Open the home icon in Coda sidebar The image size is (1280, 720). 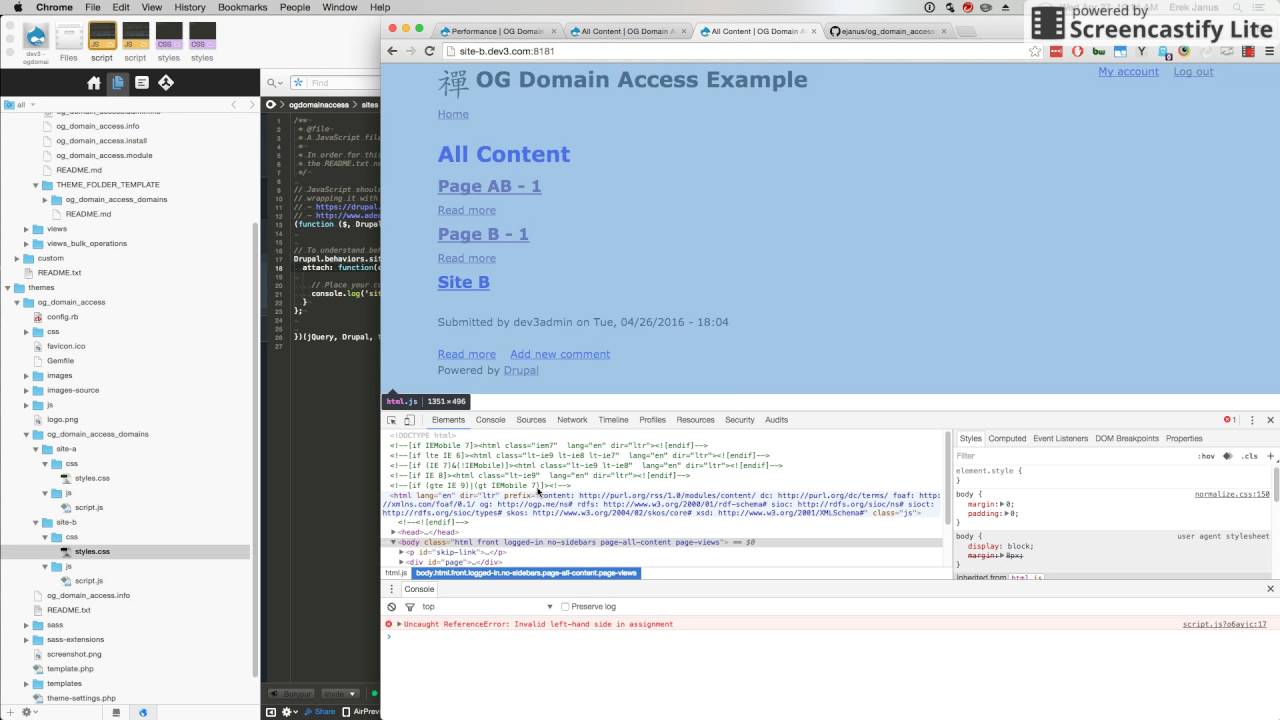94,83
